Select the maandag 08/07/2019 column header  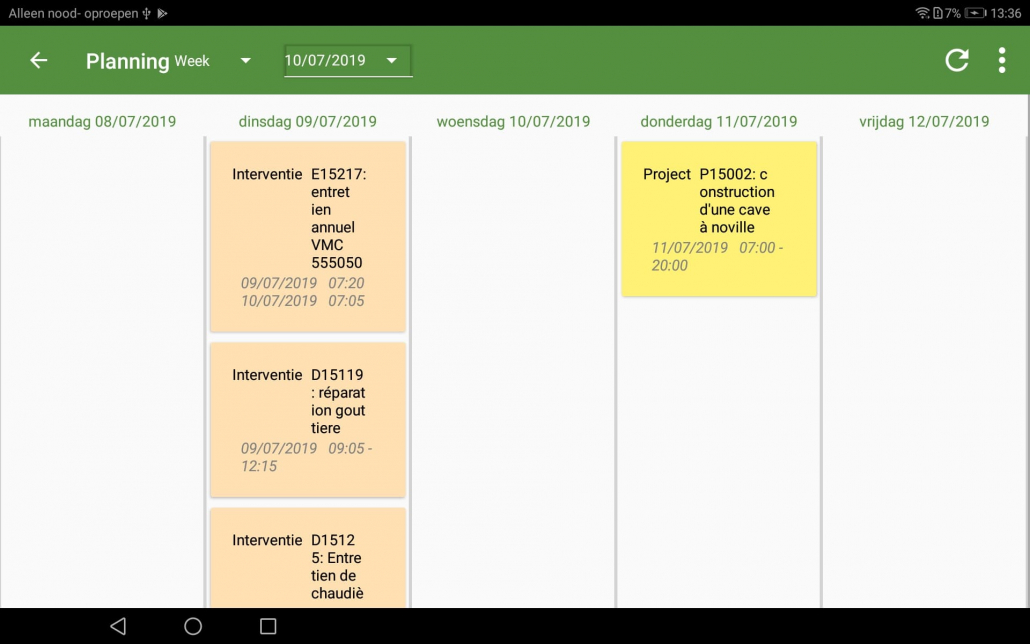click(102, 122)
